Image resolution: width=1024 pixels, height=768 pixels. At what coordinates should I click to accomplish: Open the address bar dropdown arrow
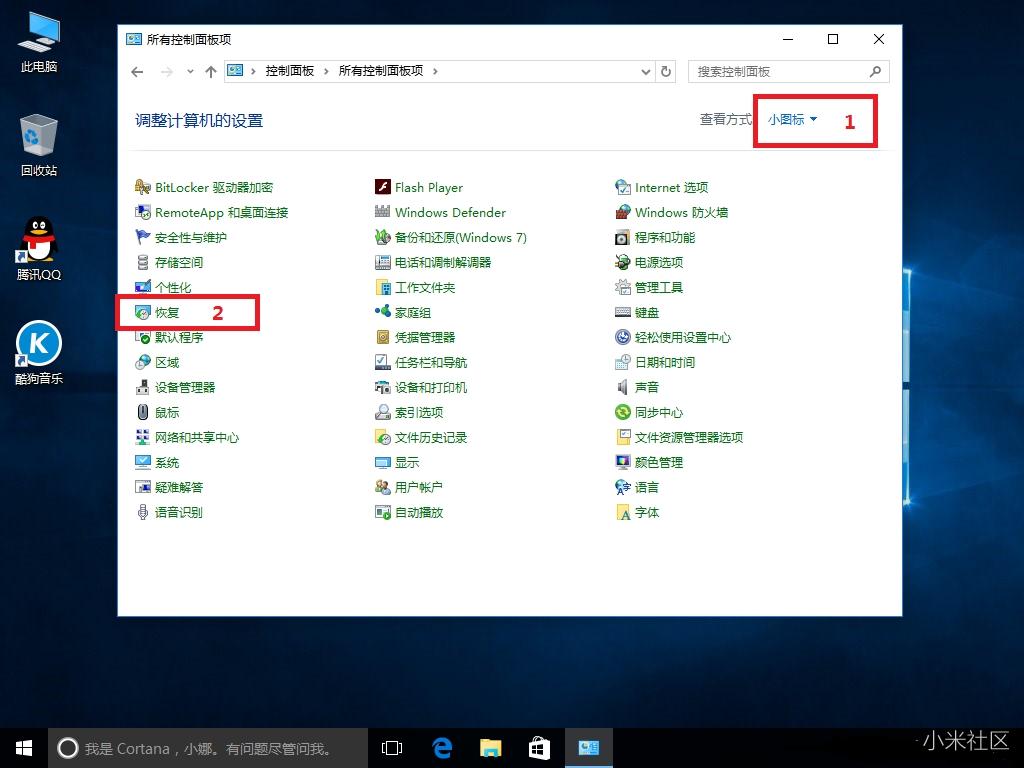click(x=646, y=71)
